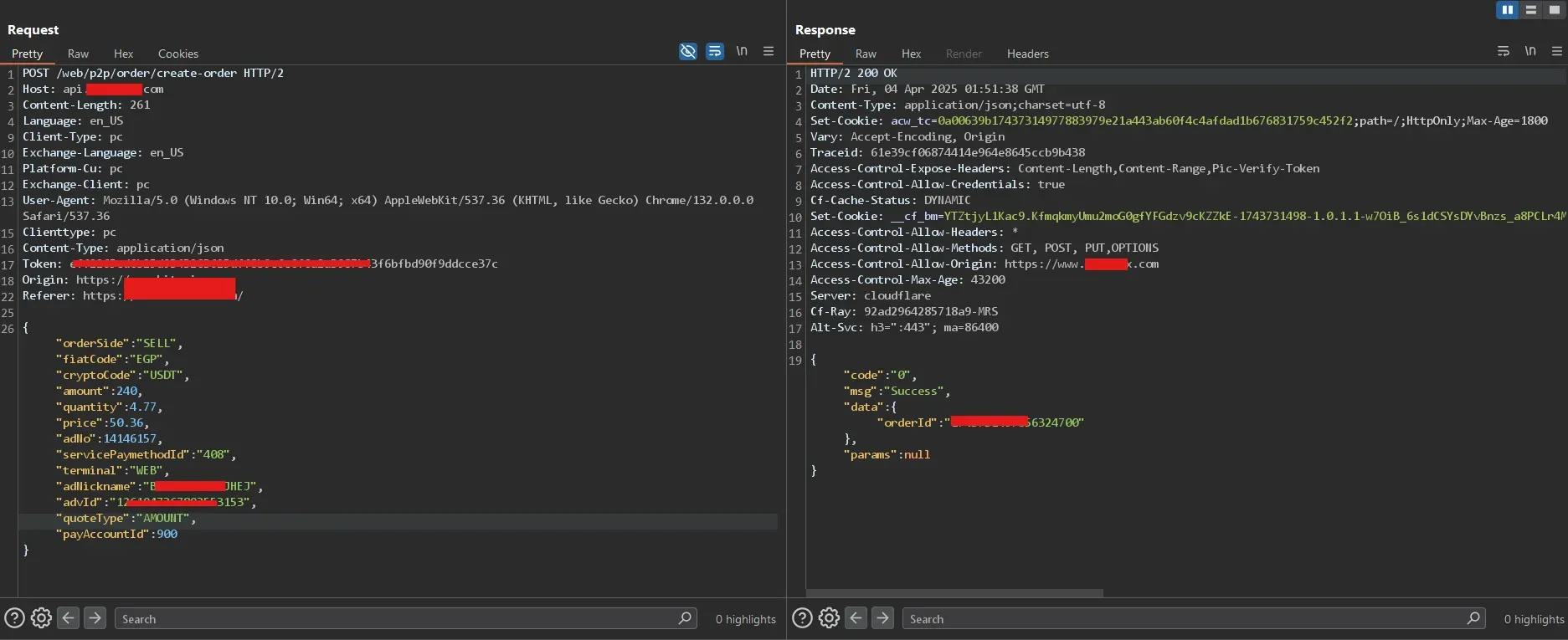
Task: Click the Cf-Cache-Status: DYNAMIC header
Action: tap(891, 200)
